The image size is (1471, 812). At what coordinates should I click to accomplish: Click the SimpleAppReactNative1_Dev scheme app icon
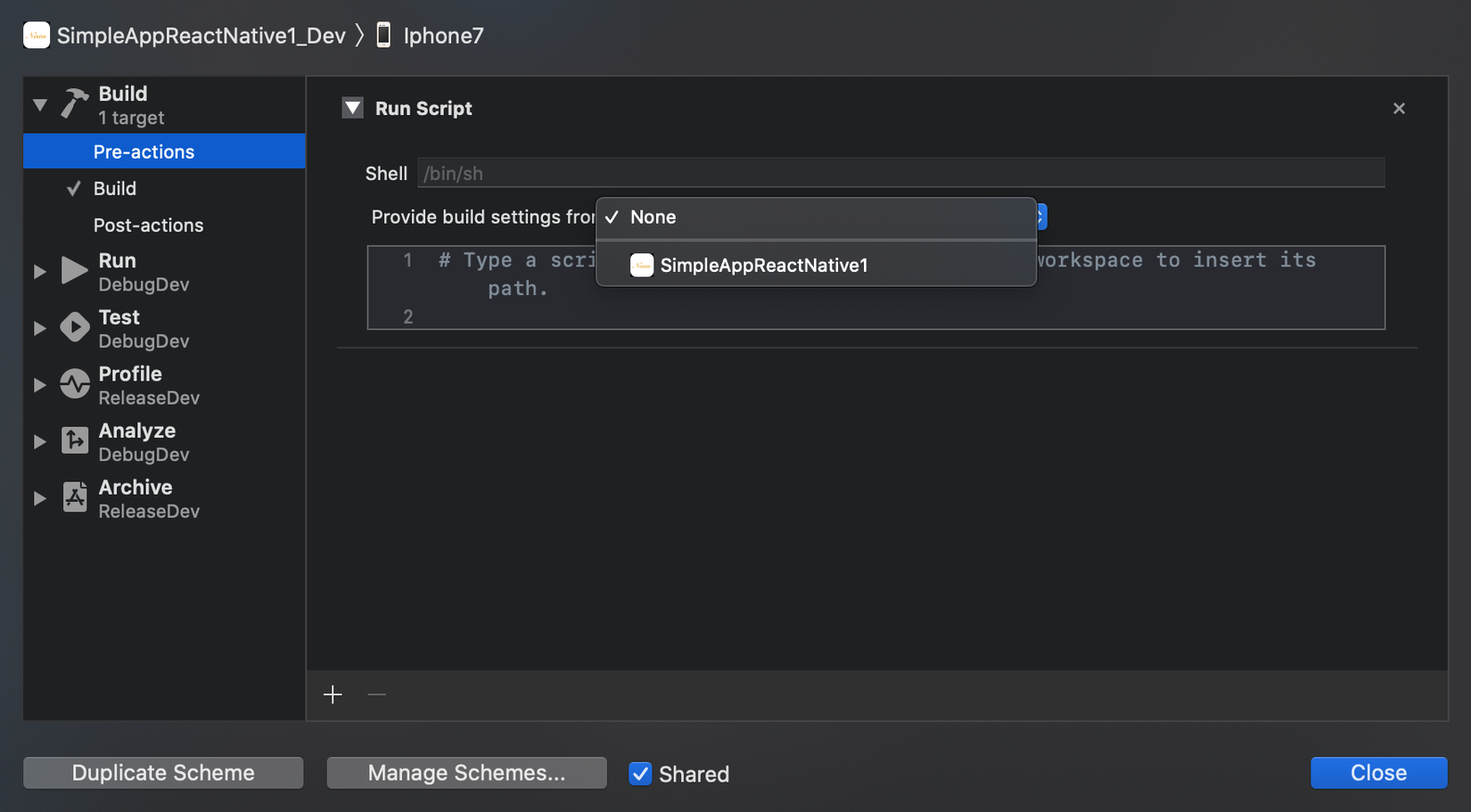[x=37, y=36]
